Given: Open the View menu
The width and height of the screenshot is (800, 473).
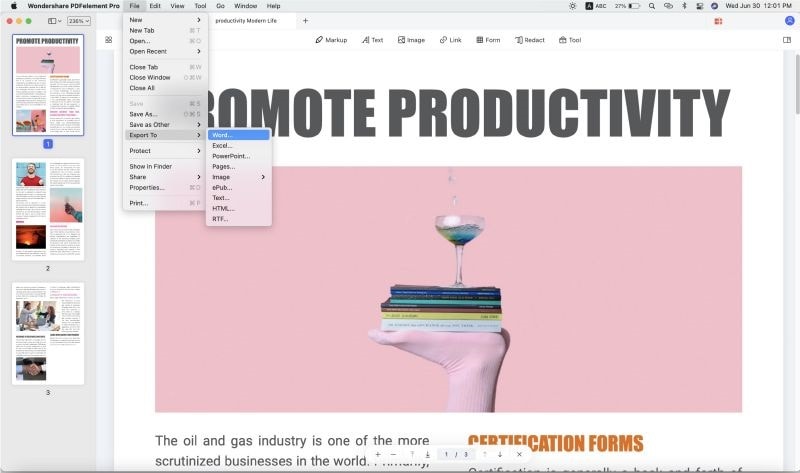Looking at the screenshot, I should click(178, 6).
